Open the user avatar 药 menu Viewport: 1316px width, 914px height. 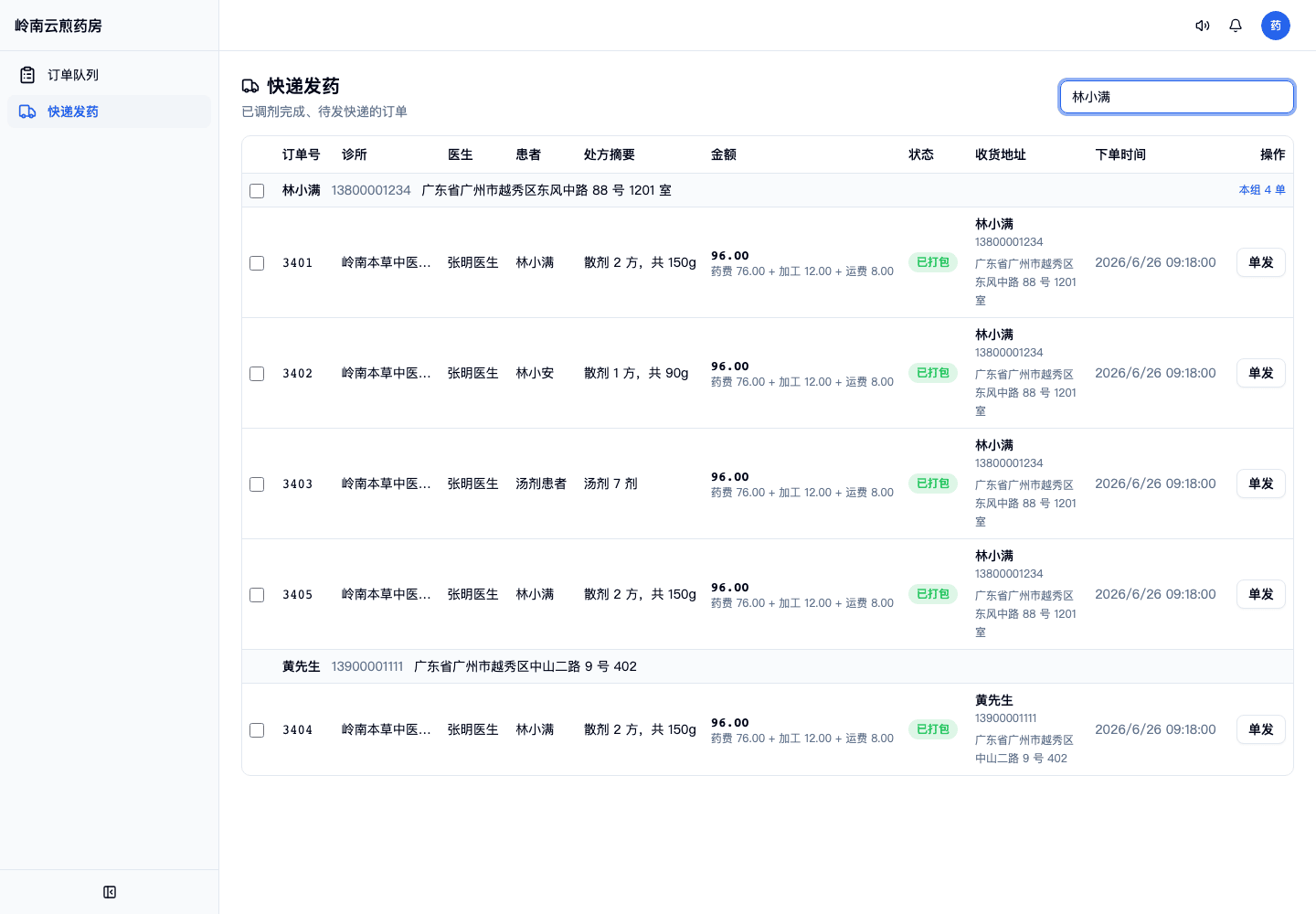1276,26
